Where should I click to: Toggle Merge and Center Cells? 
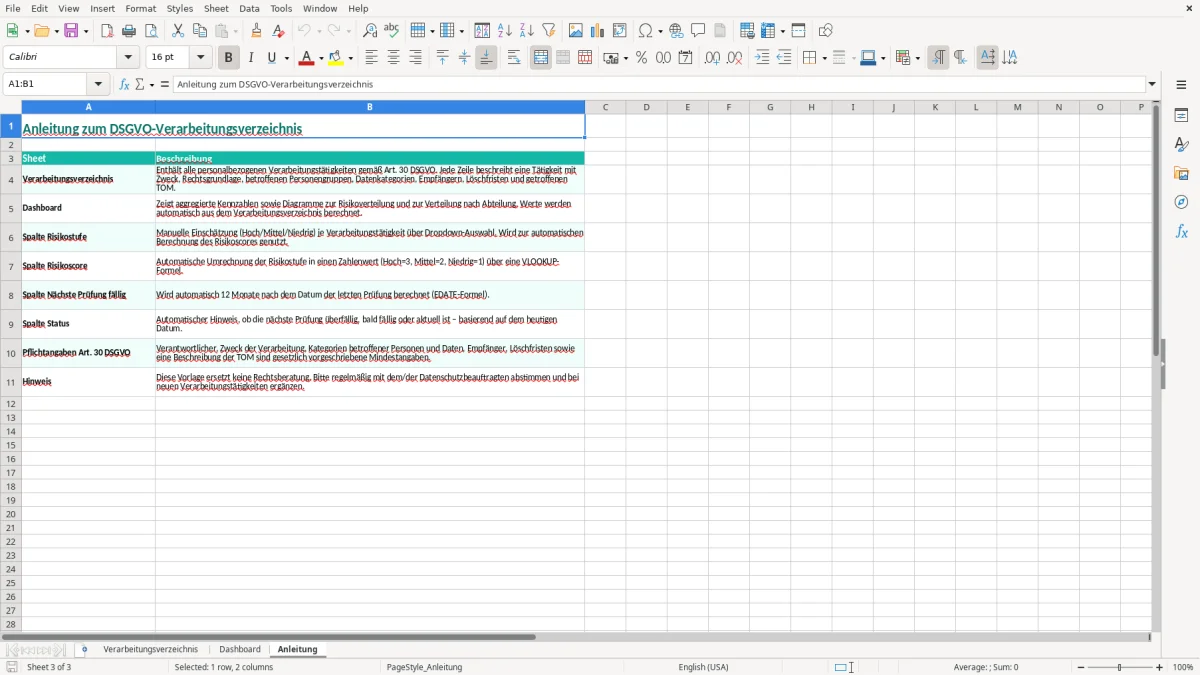(541, 58)
